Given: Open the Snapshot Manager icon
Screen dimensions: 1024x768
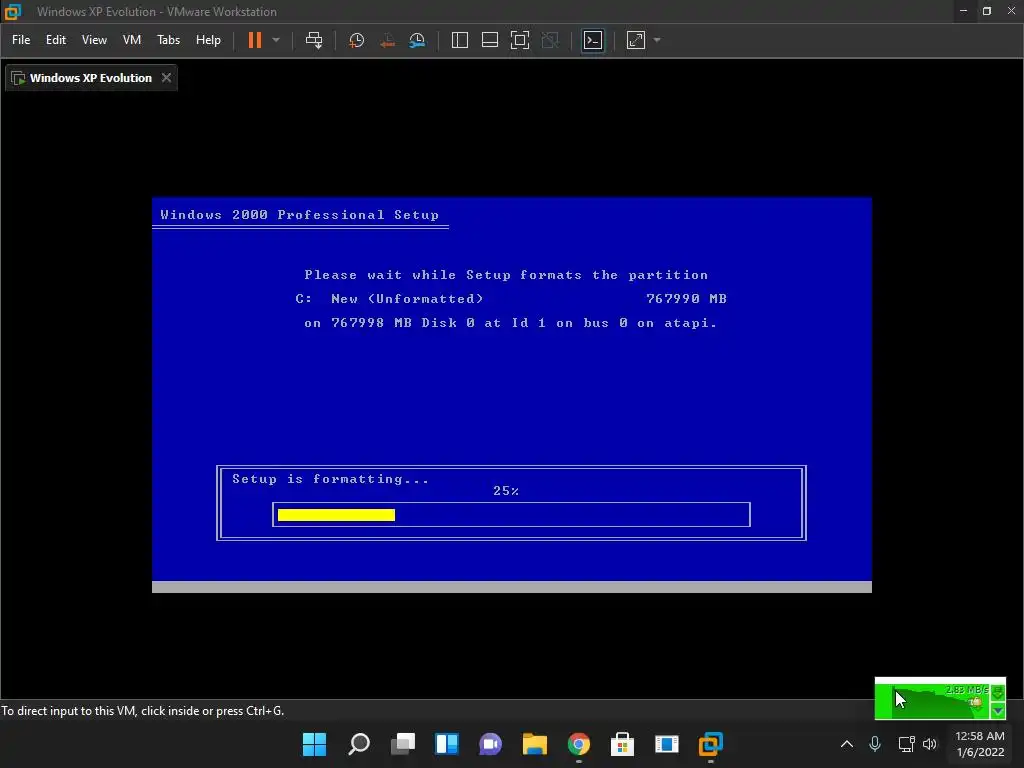Looking at the screenshot, I should coord(417,40).
